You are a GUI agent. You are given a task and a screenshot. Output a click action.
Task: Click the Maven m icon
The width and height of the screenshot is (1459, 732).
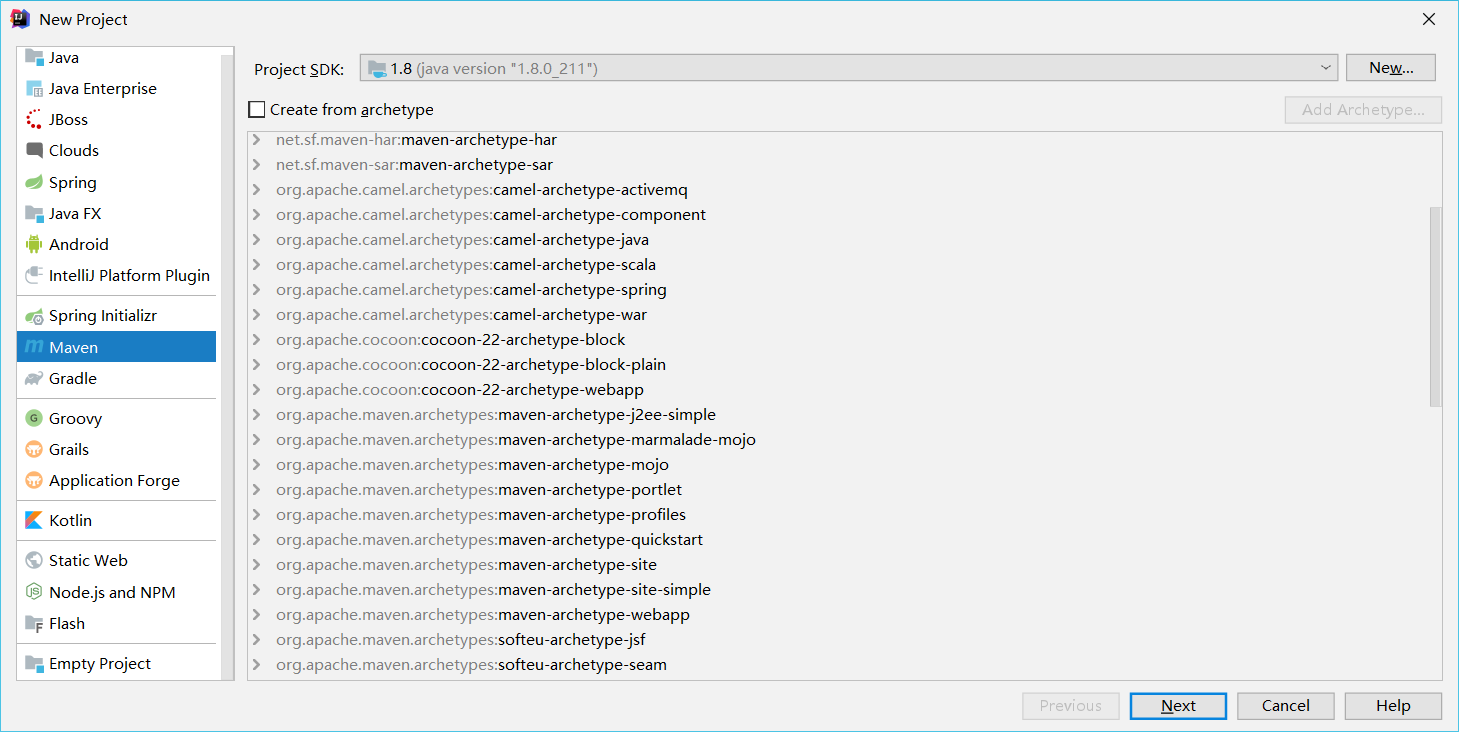pos(34,347)
